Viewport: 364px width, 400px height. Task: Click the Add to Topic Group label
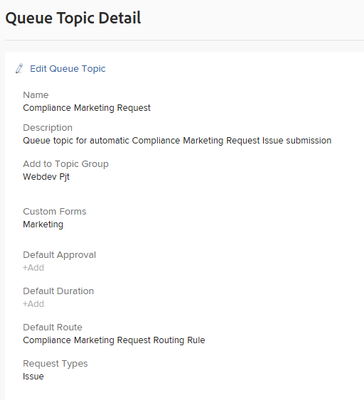(66, 164)
